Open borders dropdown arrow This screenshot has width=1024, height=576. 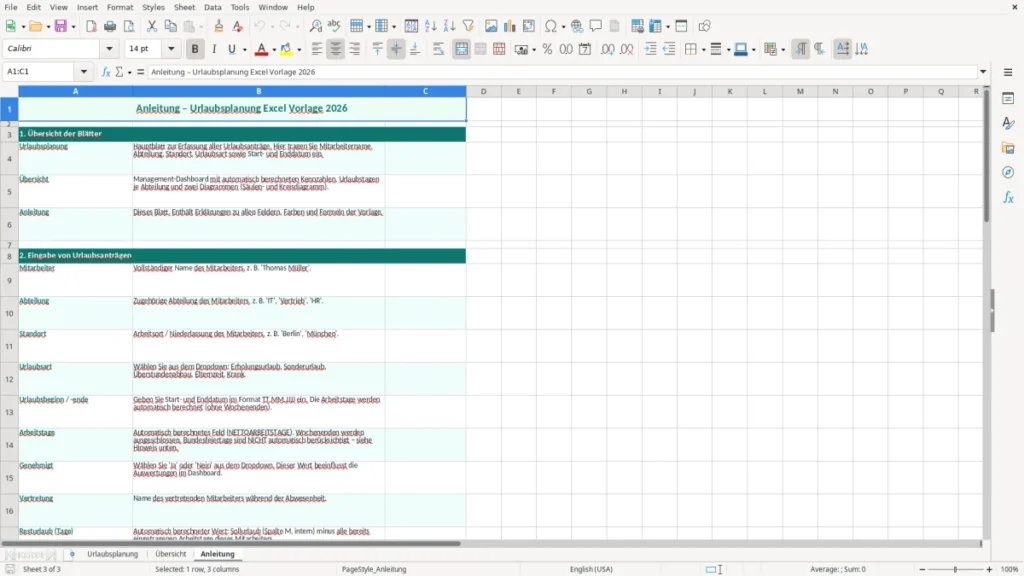(703, 49)
